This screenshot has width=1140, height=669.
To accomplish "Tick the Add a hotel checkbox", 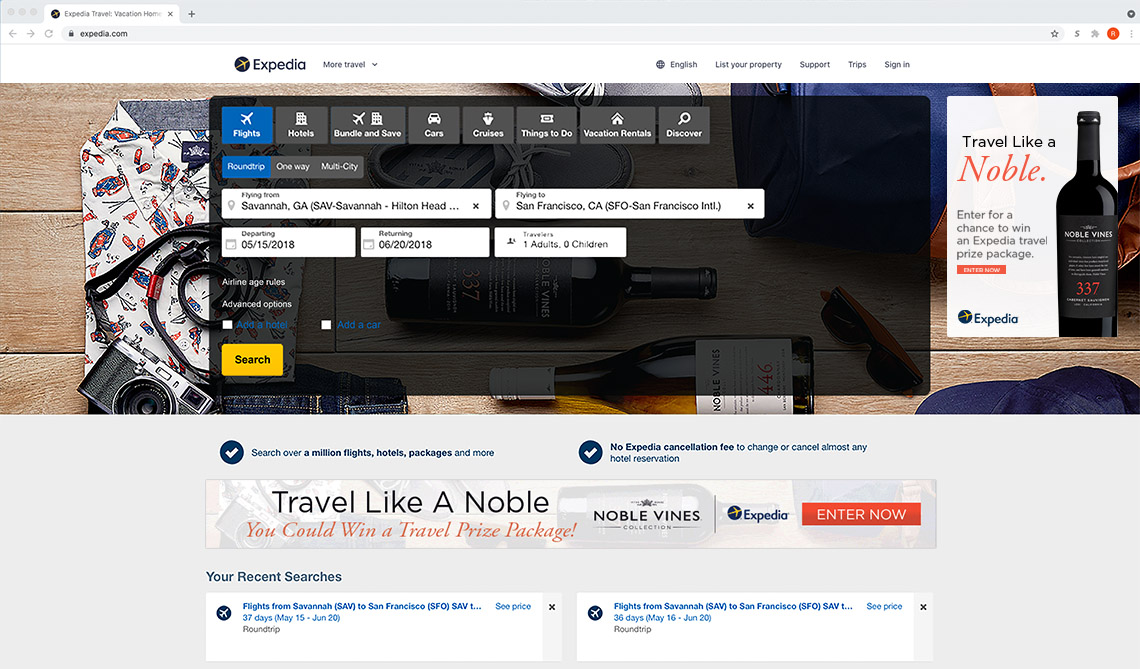I will (228, 325).
